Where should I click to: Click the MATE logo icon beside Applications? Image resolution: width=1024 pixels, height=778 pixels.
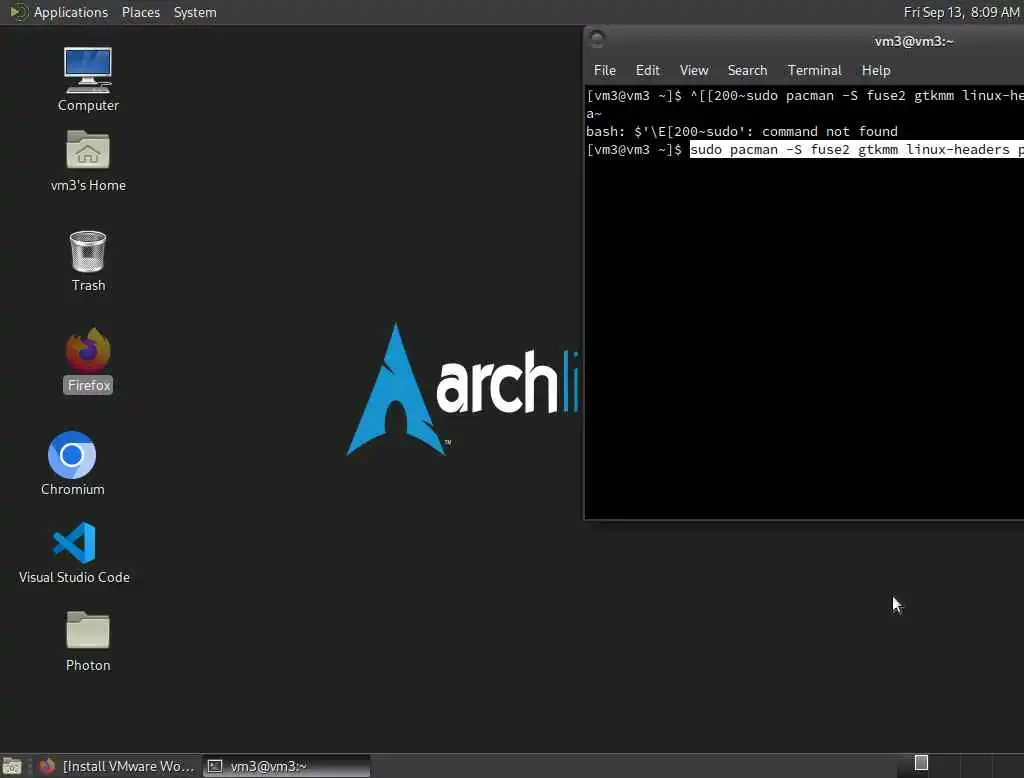[x=18, y=12]
